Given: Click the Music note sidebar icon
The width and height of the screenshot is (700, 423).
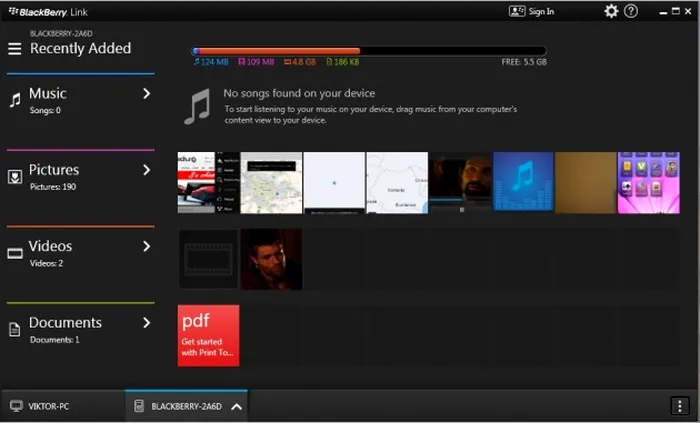Looking at the screenshot, I should click(15, 100).
